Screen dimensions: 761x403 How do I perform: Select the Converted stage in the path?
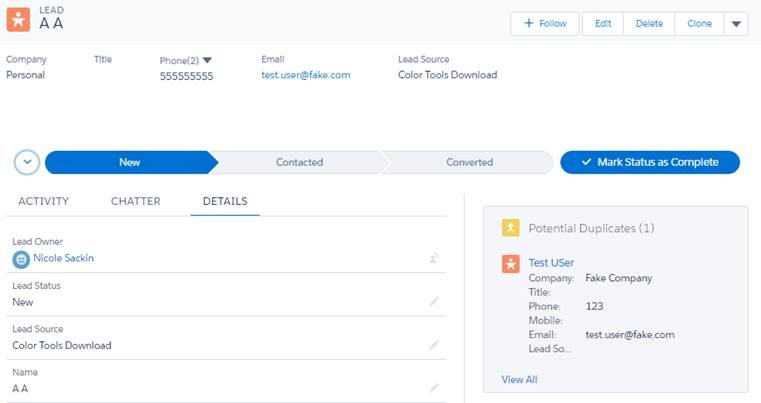[469, 162]
